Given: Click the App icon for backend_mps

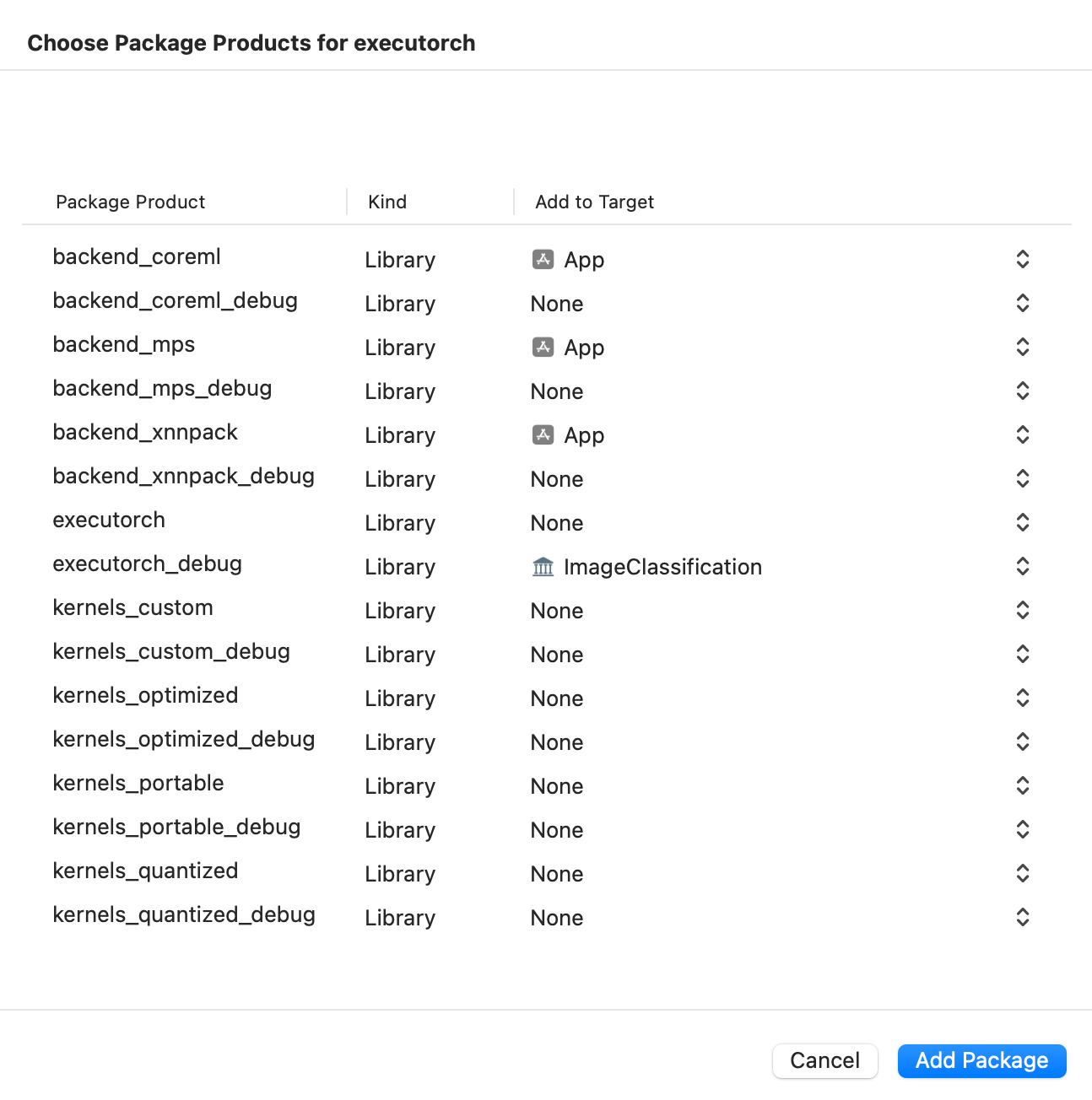Looking at the screenshot, I should [x=543, y=347].
